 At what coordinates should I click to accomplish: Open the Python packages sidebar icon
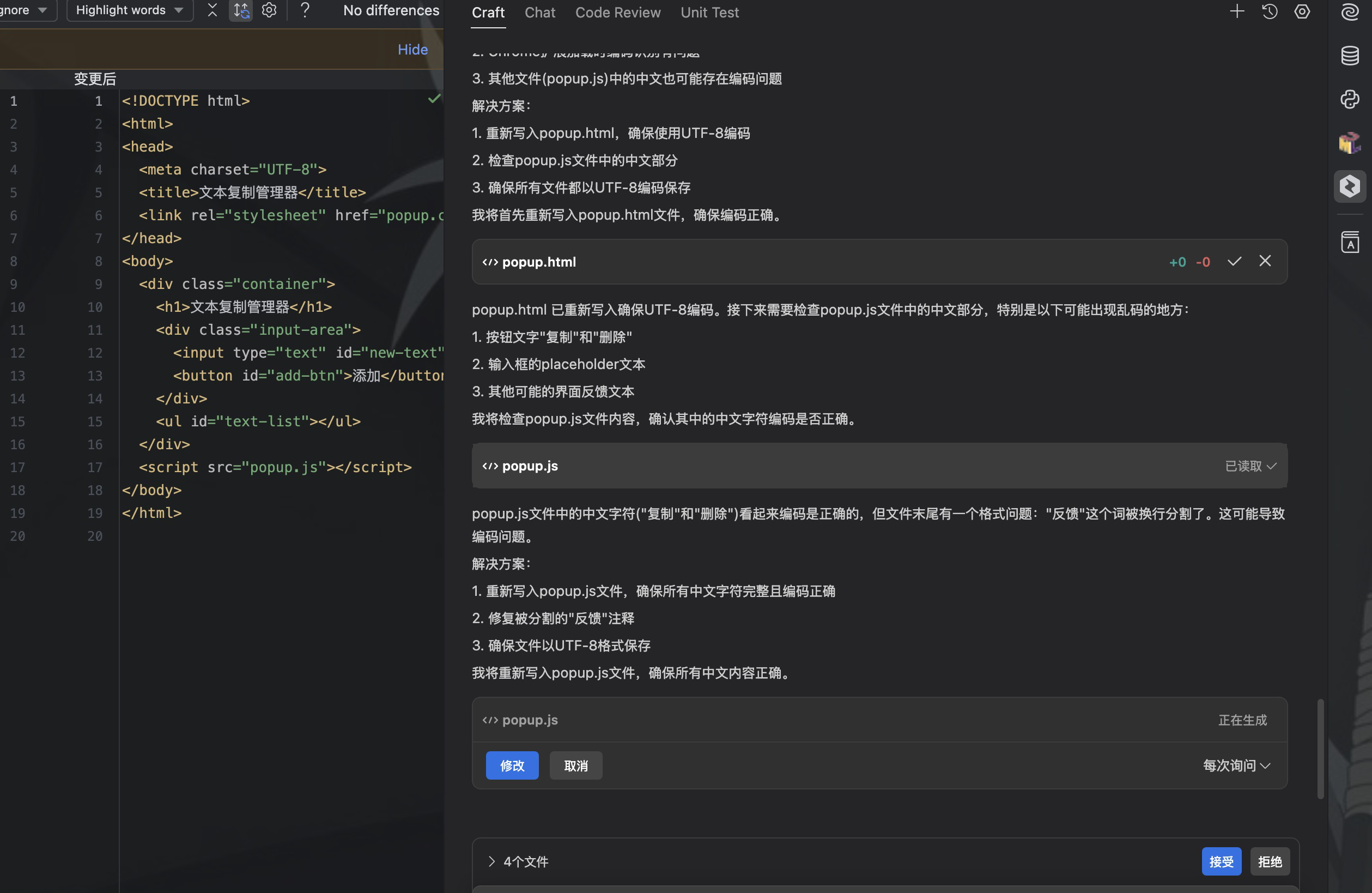pyautogui.click(x=1350, y=99)
